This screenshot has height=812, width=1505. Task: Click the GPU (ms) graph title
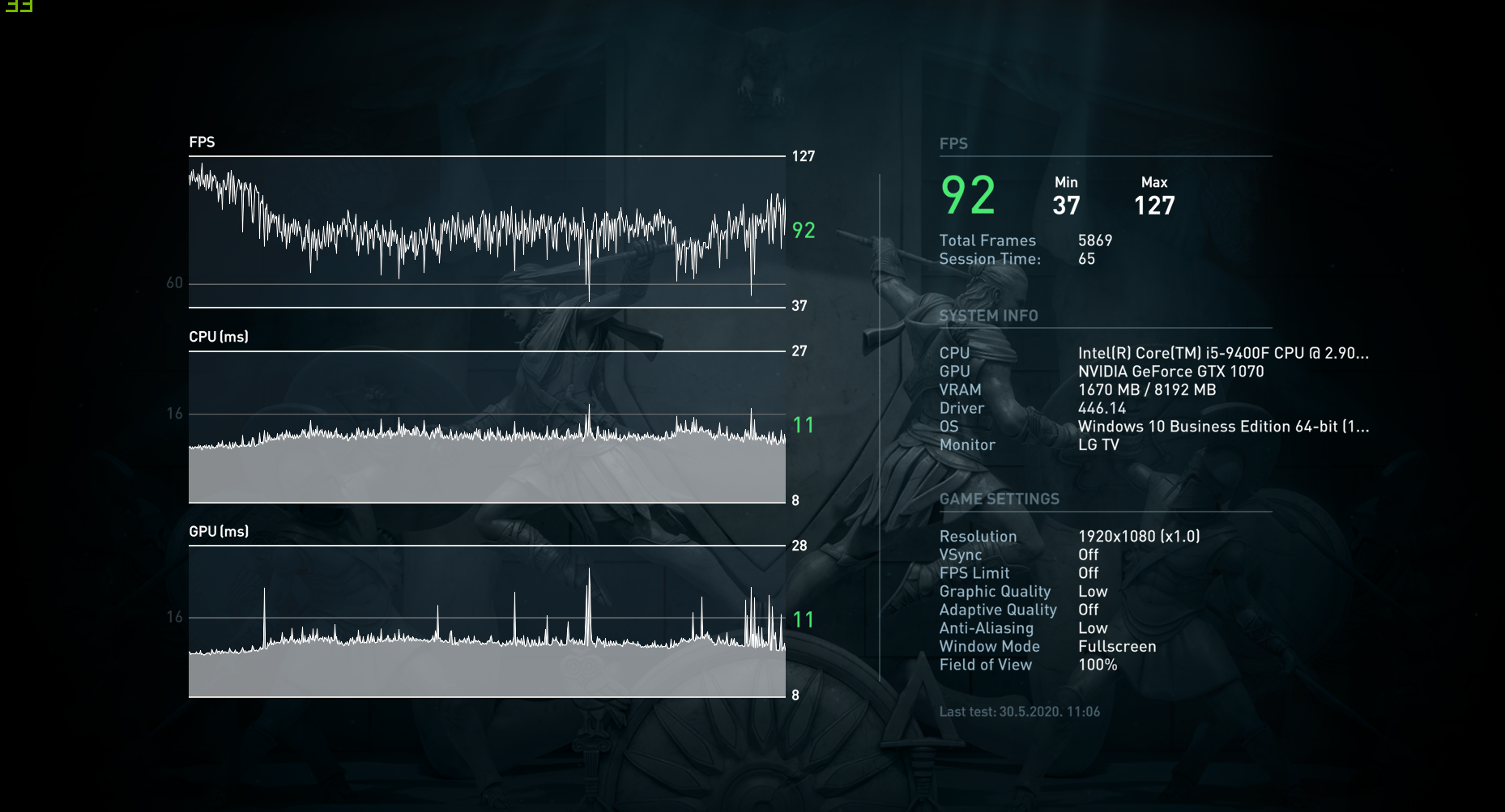click(x=219, y=532)
